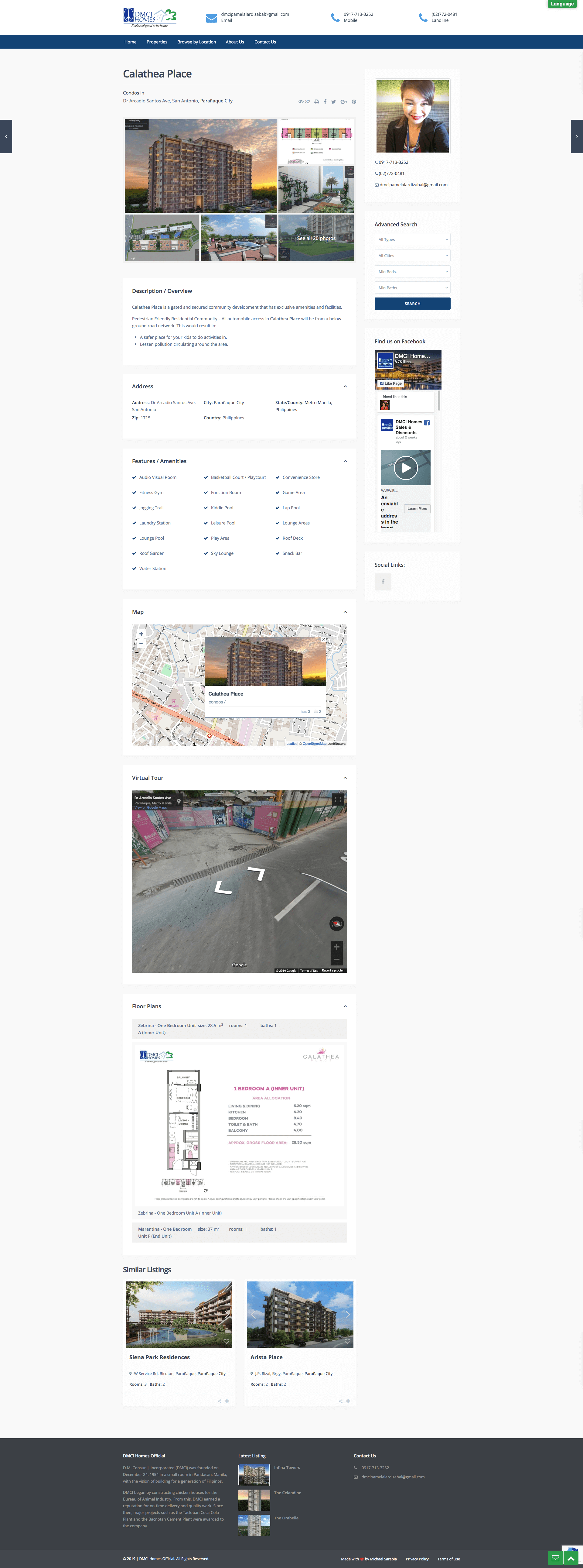This screenshot has width=583, height=1568.
Task: Open Min Beds dropdown
Action: point(412,271)
